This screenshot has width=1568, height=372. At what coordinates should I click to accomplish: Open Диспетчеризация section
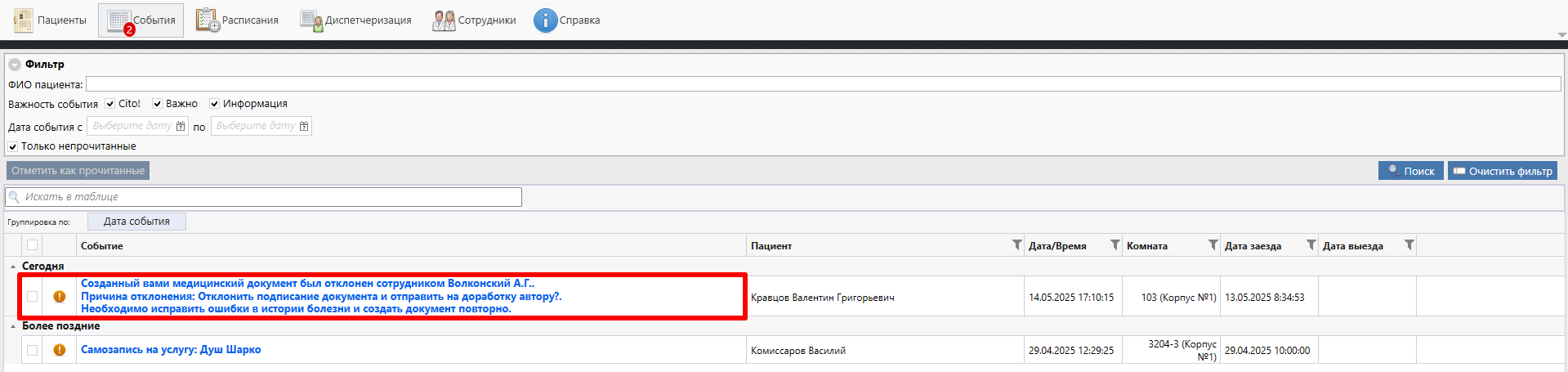(356, 20)
